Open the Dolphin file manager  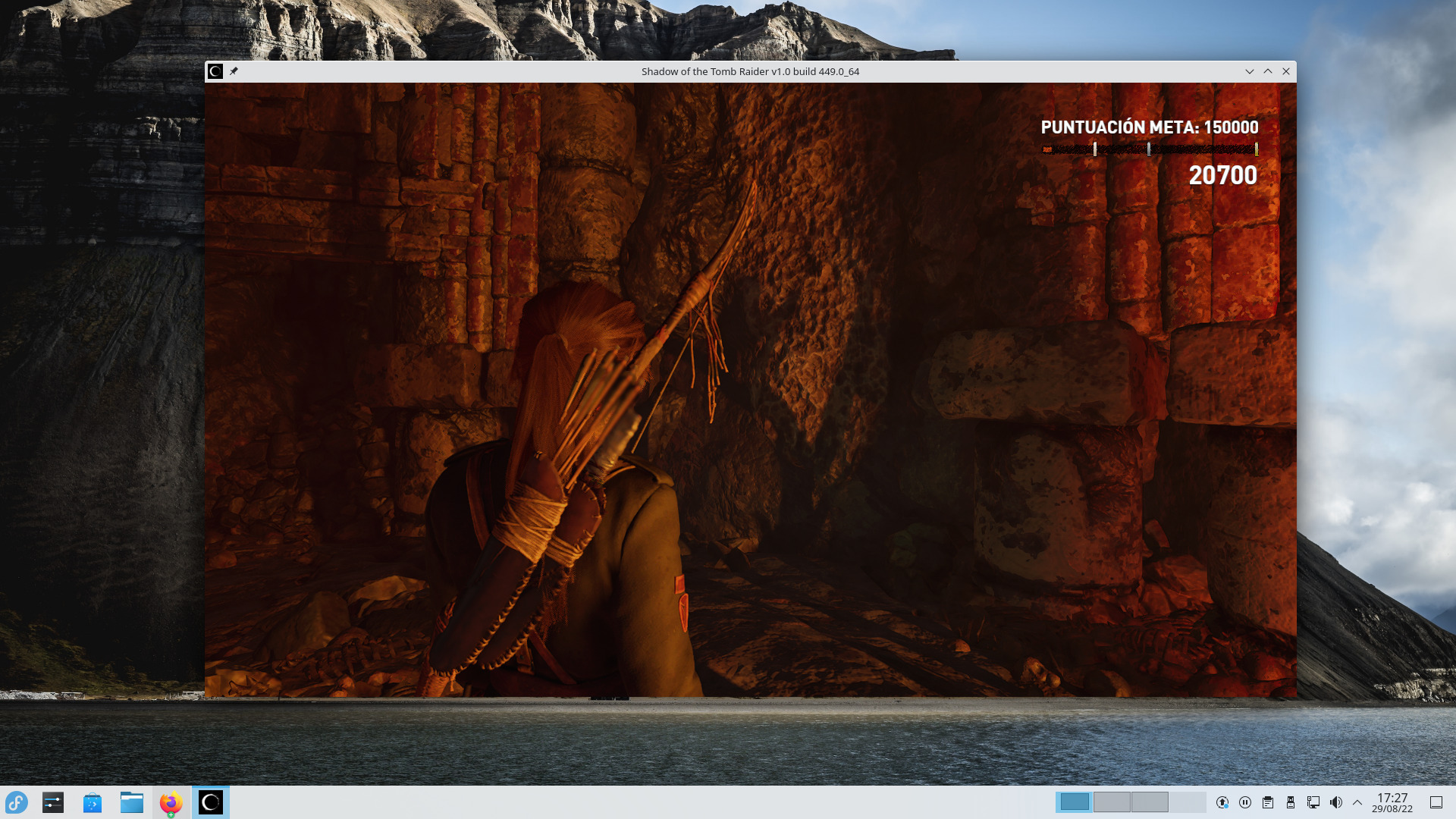[132, 802]
